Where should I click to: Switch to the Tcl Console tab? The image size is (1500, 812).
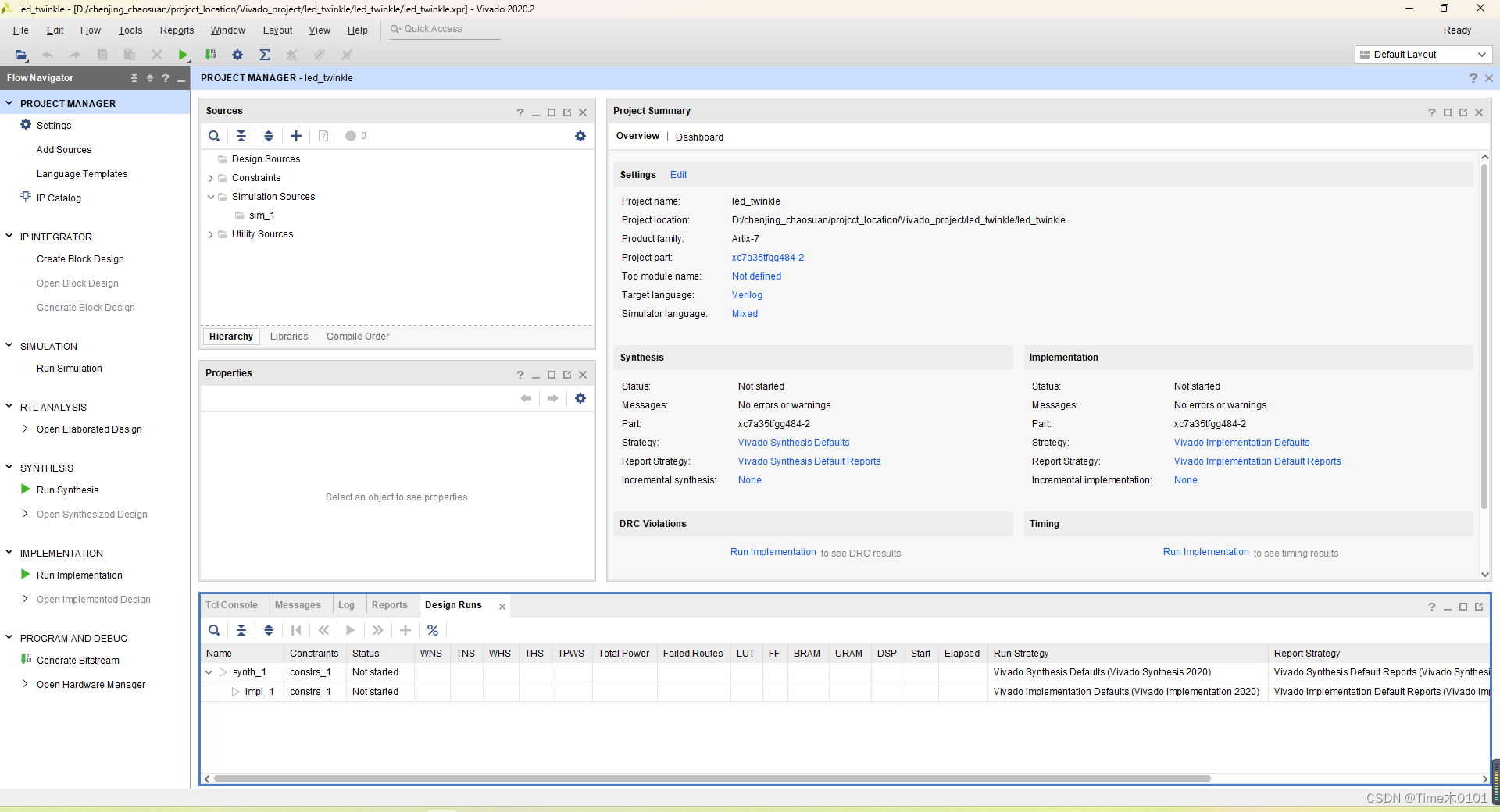click(x=231, y=605)
